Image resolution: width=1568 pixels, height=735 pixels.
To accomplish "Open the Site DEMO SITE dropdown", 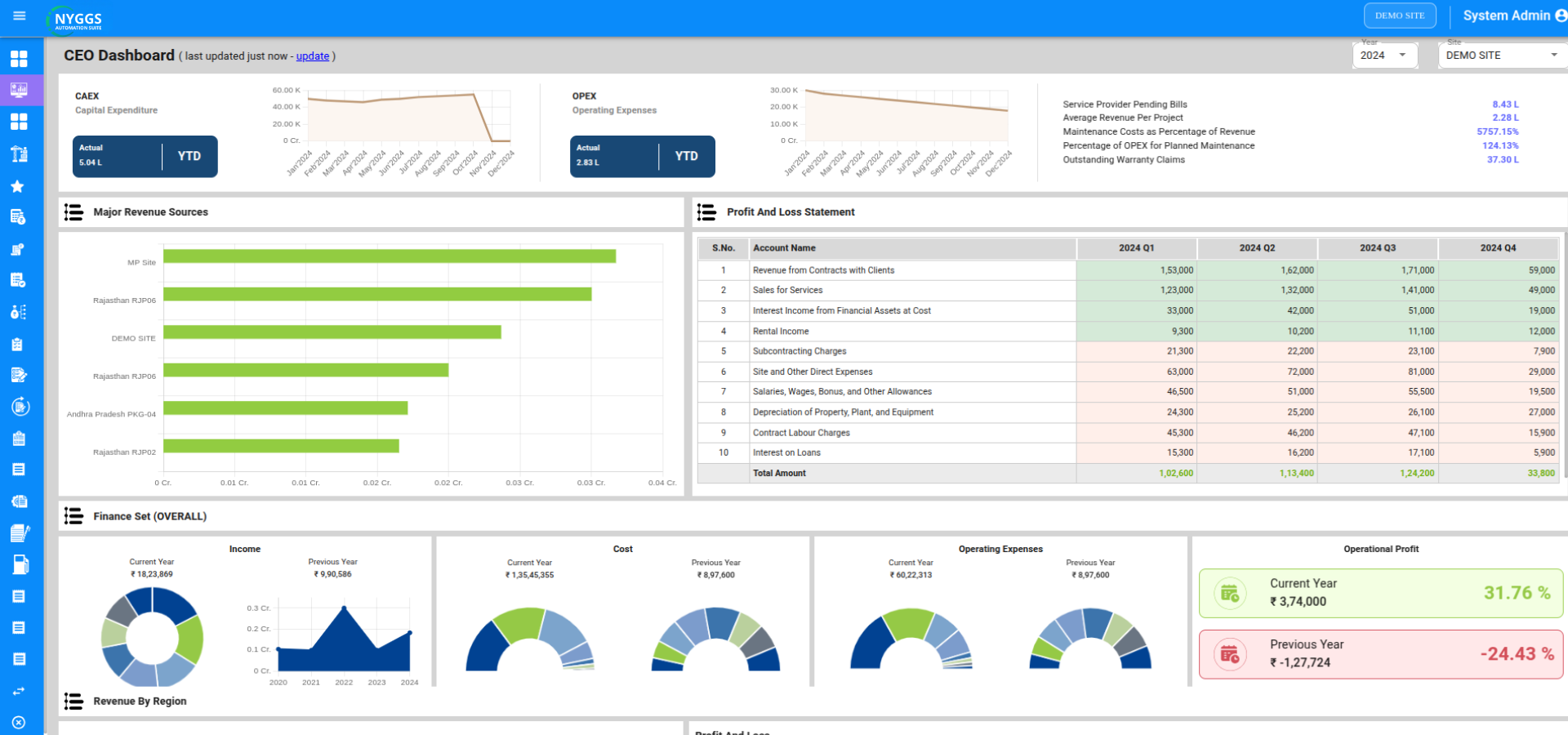I will tap(1503, 55).
